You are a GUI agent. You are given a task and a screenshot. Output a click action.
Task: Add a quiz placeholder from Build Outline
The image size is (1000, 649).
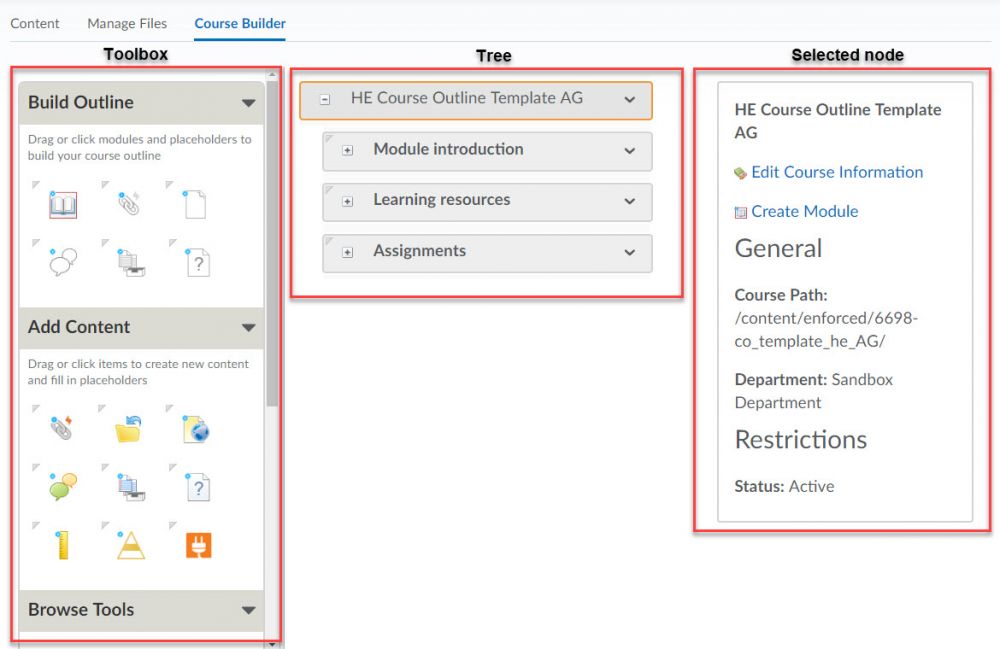pos(198,263)
